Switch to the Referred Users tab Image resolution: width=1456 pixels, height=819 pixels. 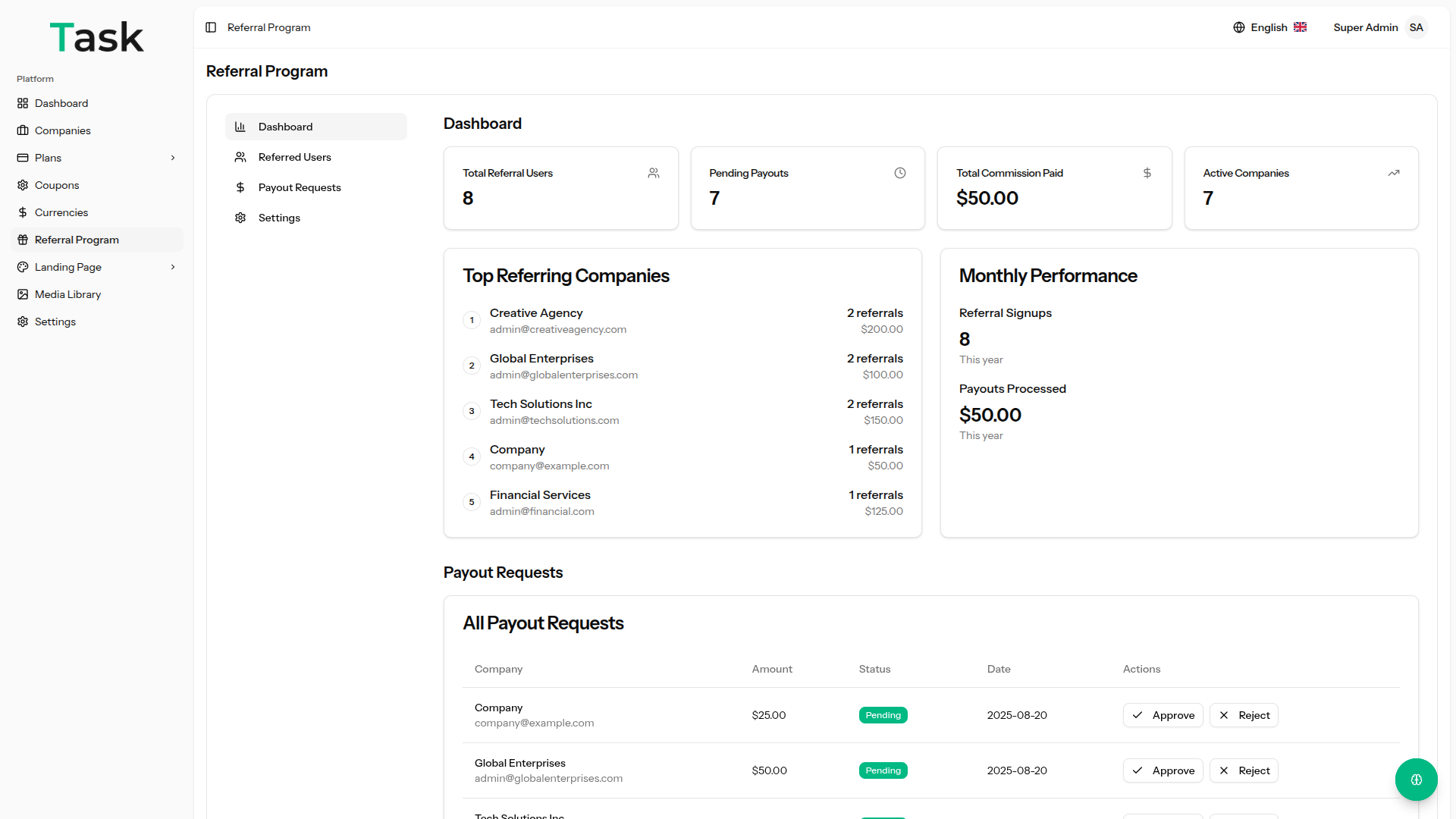coord(294,157)
